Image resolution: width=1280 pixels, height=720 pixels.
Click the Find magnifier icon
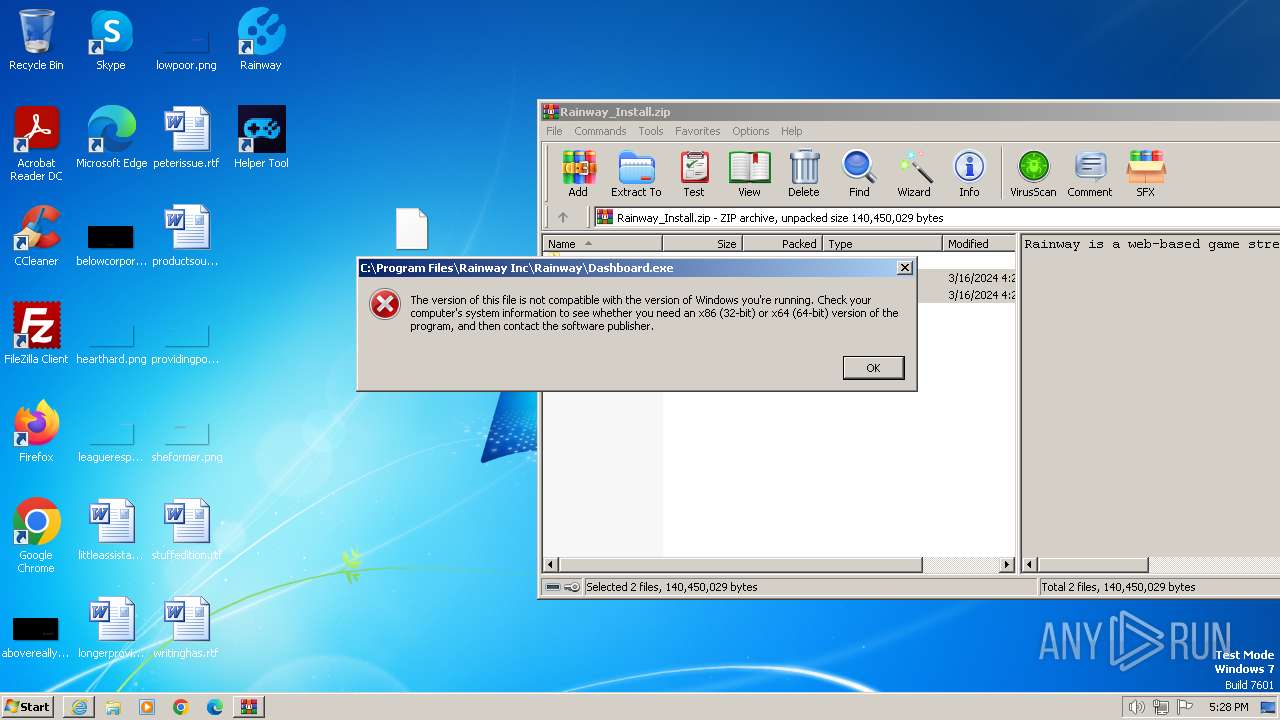coord(859,174)
